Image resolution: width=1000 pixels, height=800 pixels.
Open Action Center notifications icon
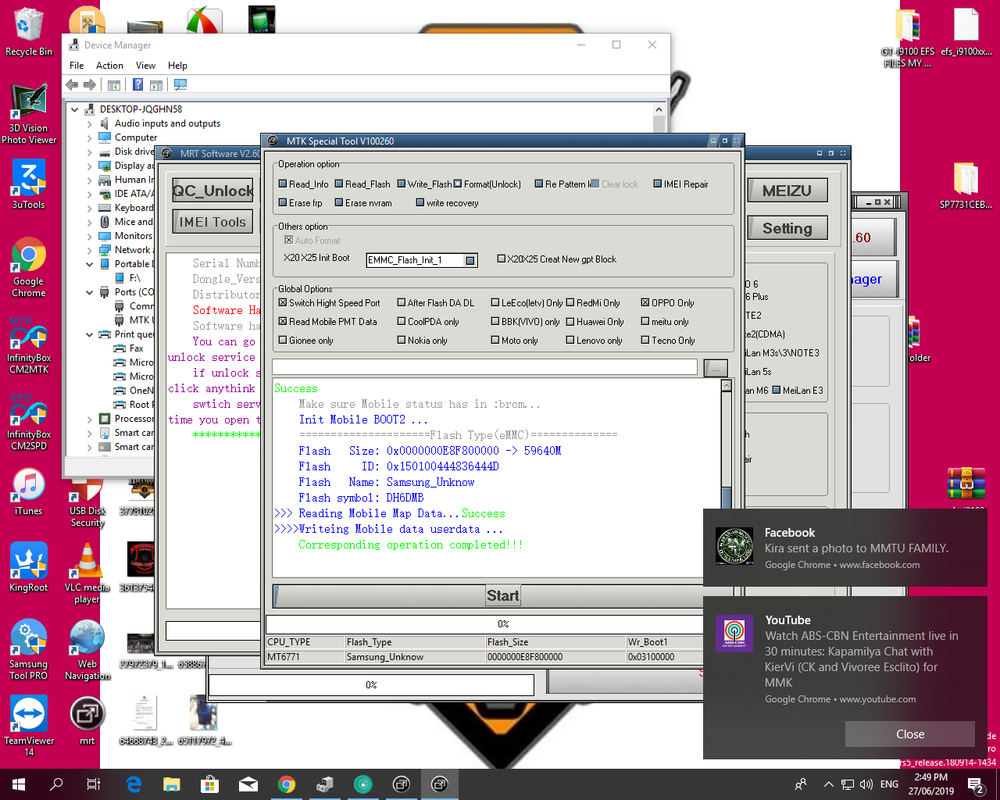[975, 785]
